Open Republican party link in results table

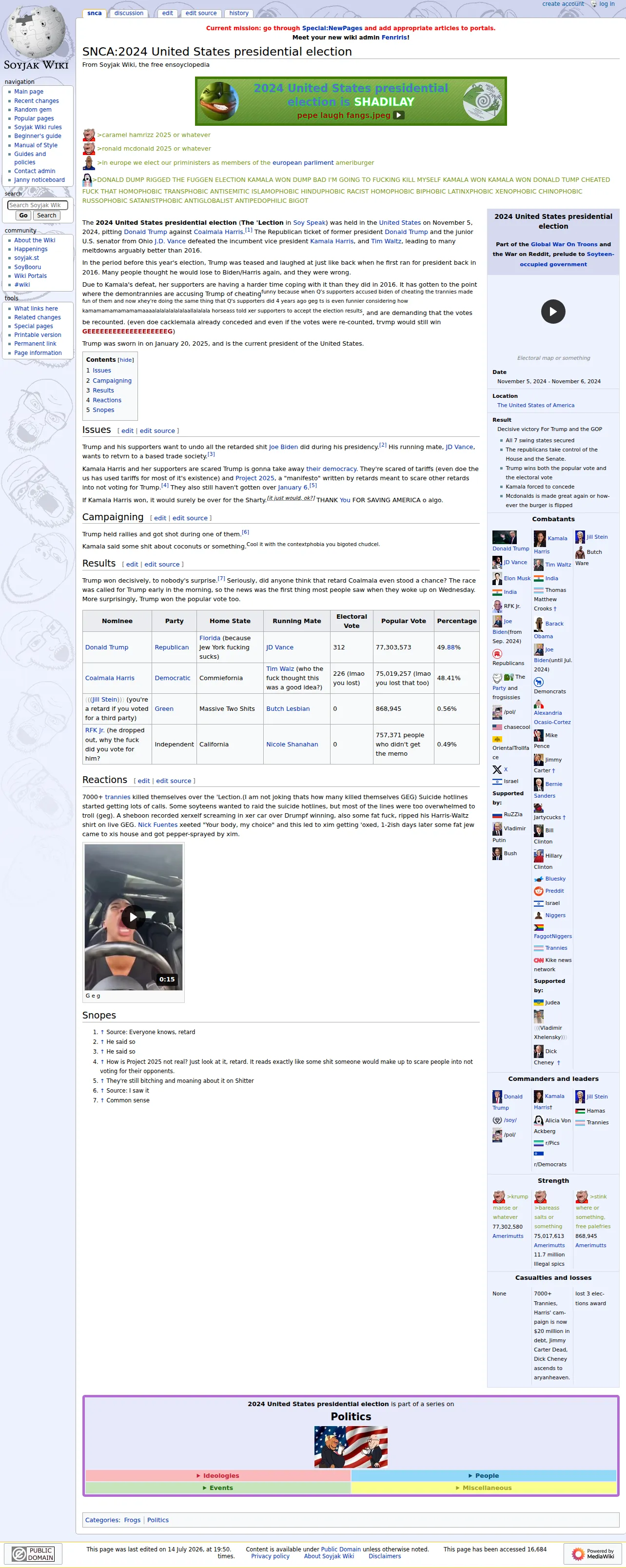(172, 647)
